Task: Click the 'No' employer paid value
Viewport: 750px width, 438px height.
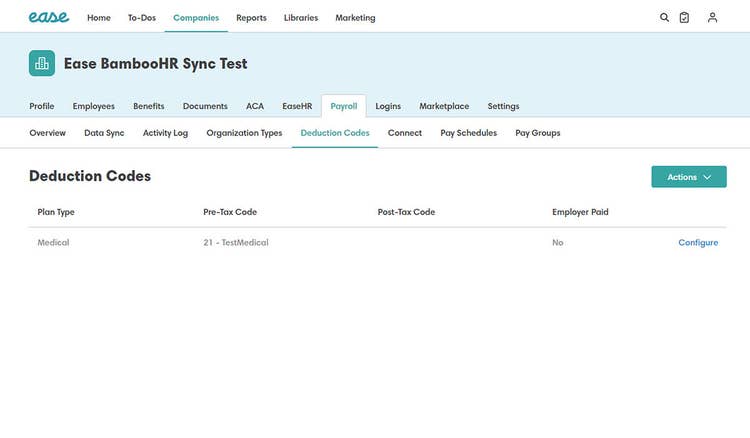Action: 558,242
